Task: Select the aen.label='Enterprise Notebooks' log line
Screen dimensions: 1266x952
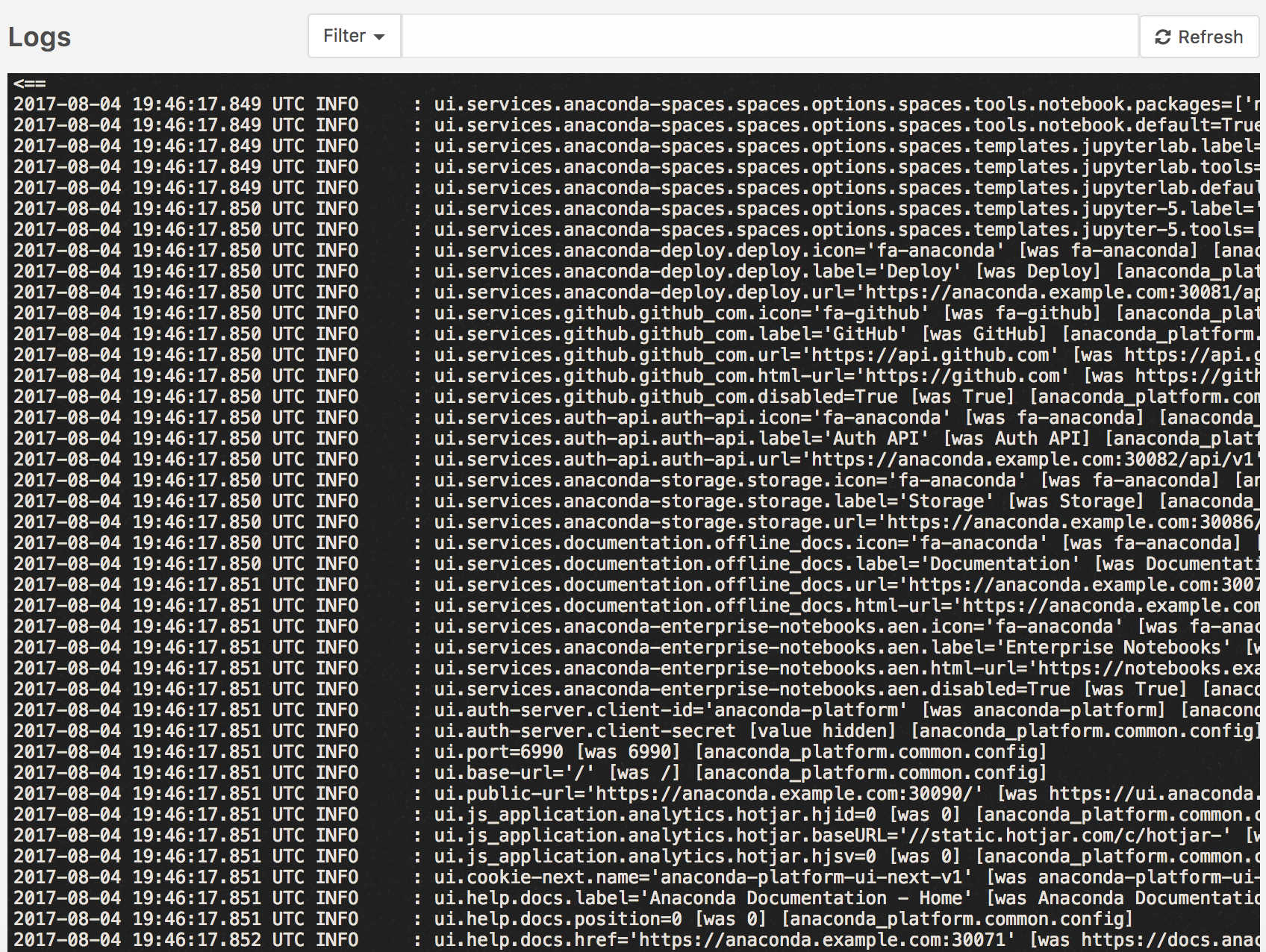Action: 637,648
